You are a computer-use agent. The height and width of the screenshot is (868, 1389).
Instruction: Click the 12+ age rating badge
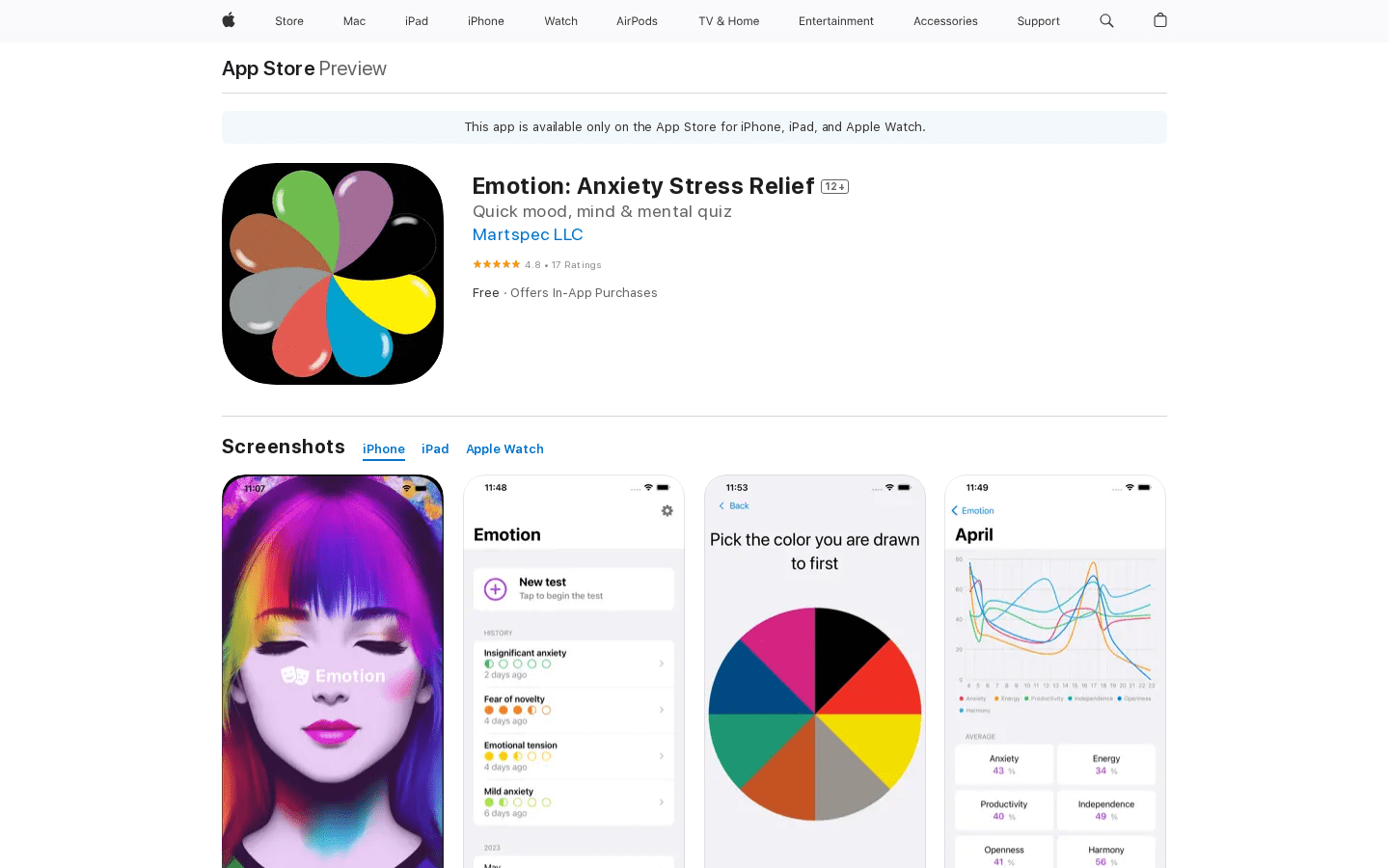pos(834,187)
